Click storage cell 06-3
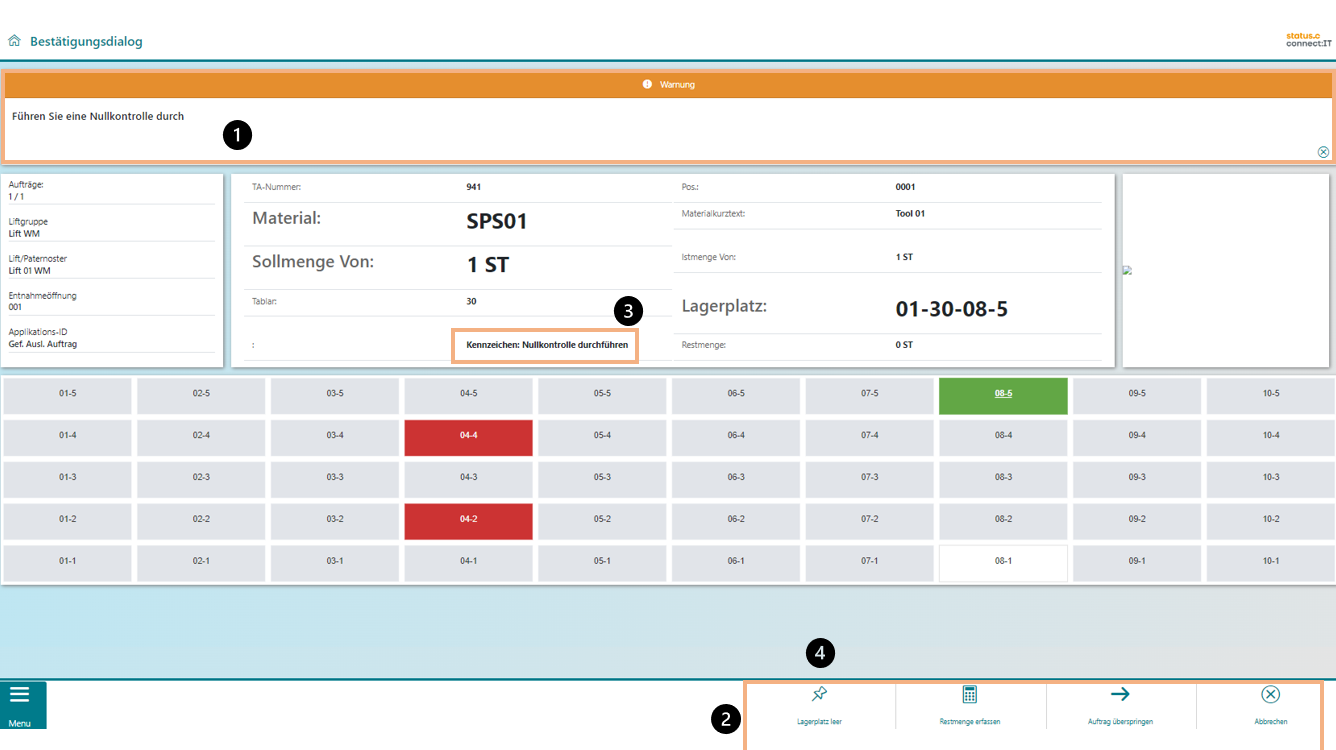This screenshot has height=750, width=1336. click(735, 478)
